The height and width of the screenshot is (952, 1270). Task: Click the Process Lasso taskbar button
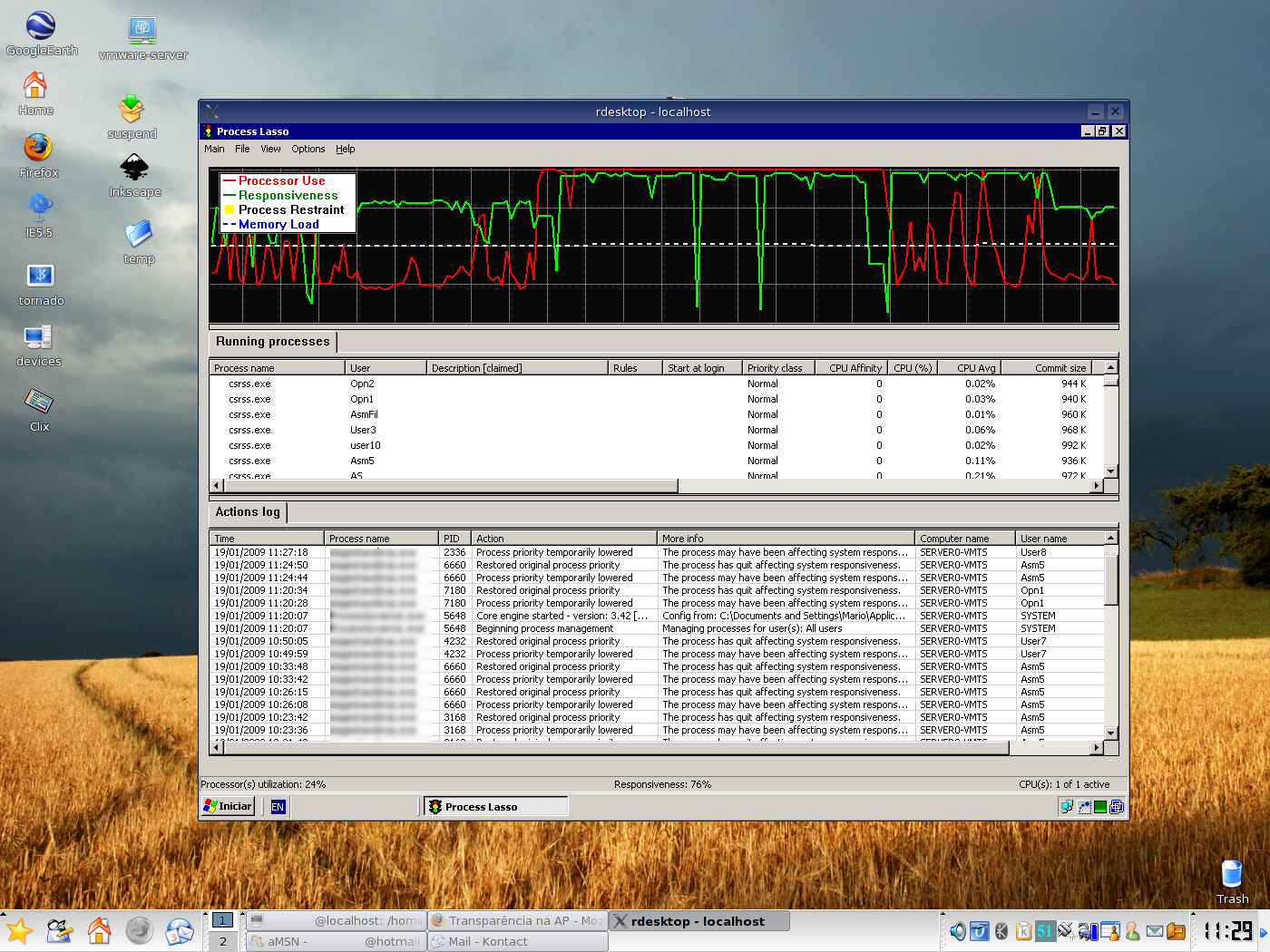click(495, 807)
